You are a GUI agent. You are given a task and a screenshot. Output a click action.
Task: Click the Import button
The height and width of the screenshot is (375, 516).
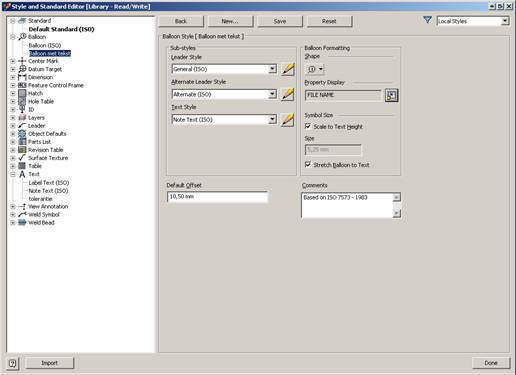pyautogui.click(x=49, y=363)
